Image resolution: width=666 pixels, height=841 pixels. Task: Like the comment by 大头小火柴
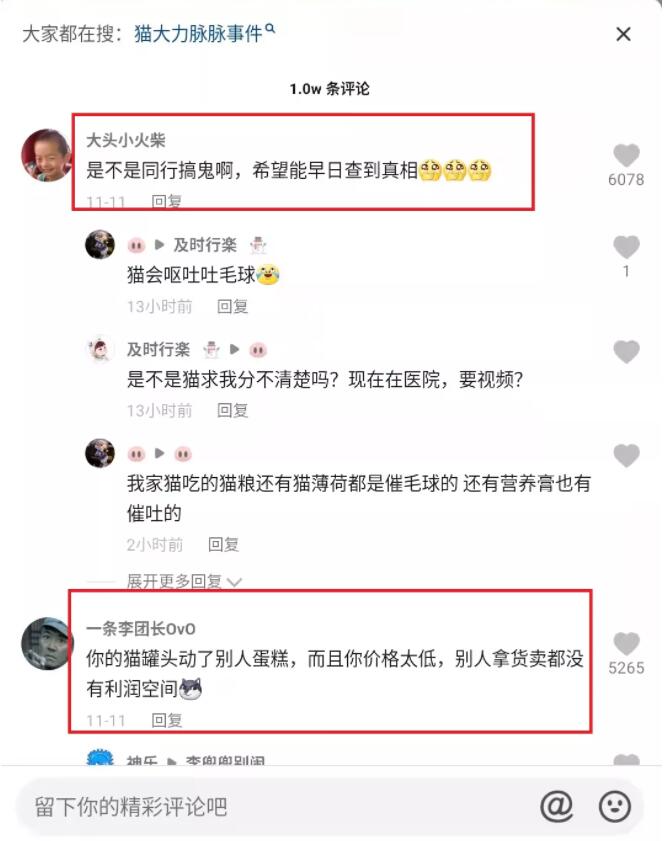[626, 156]
